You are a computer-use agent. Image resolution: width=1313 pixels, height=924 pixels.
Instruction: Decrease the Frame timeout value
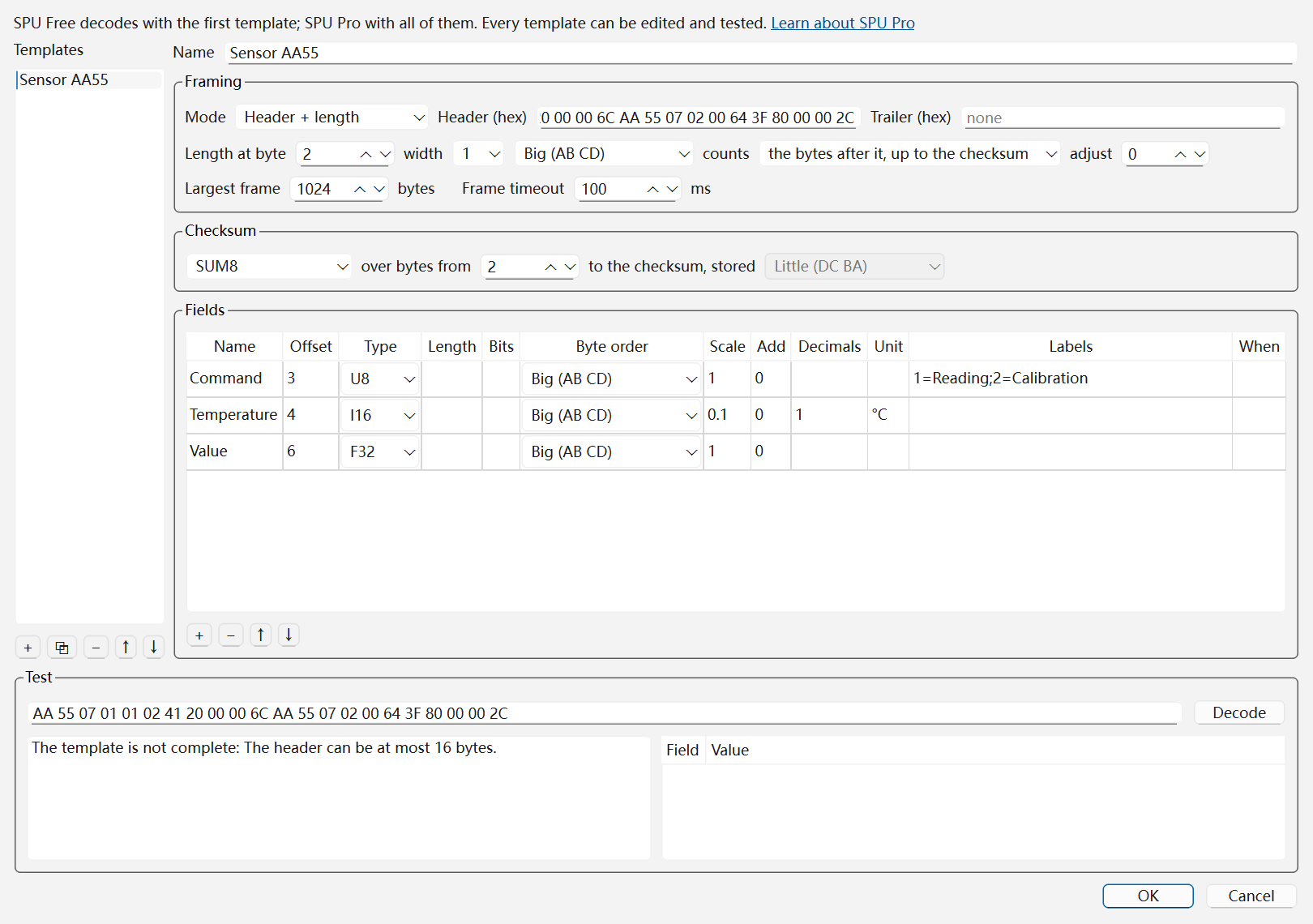coord(672,189)
